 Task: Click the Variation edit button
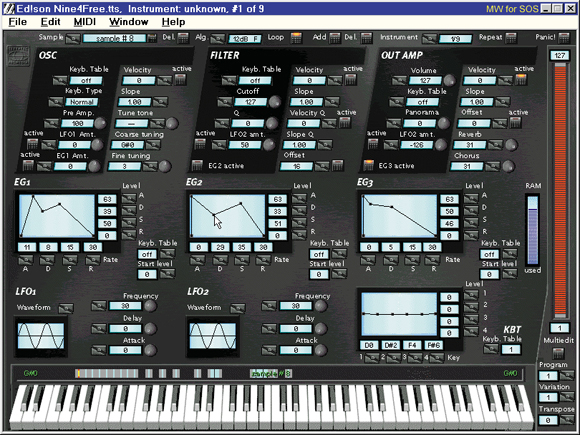coord(567,398)
